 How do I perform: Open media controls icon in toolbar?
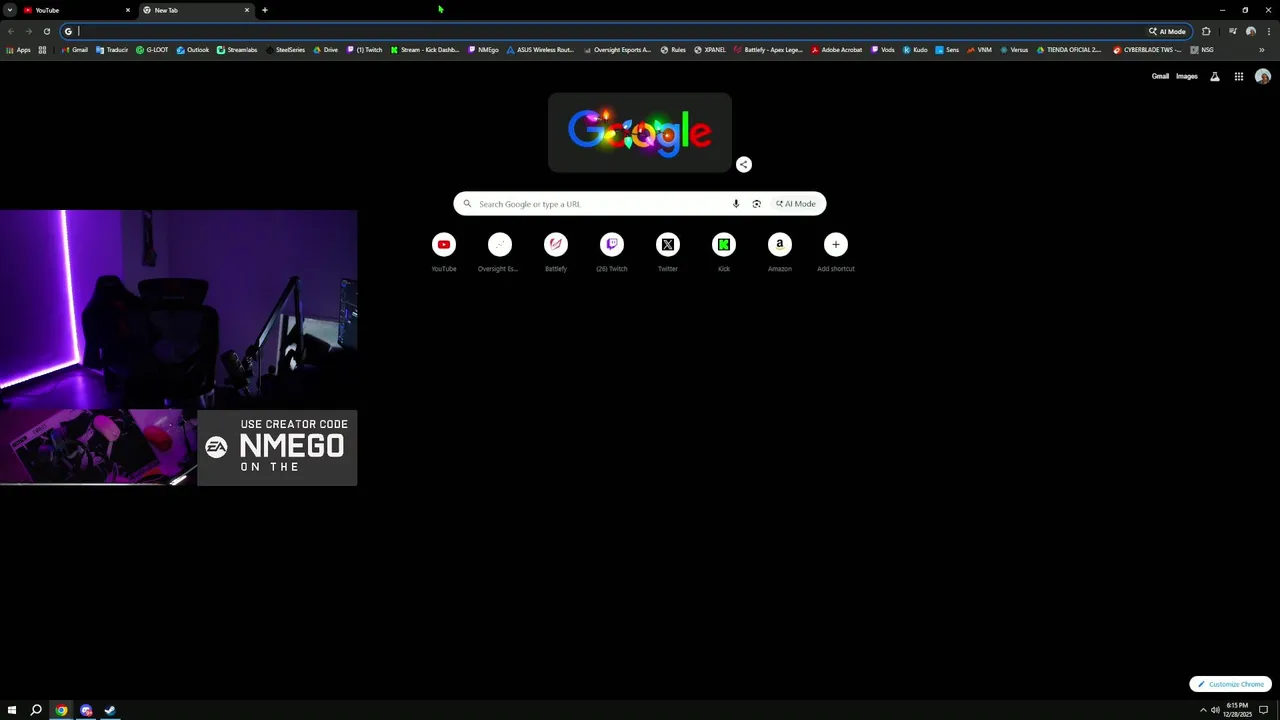pyautogui.click(x=1233, y=31)
